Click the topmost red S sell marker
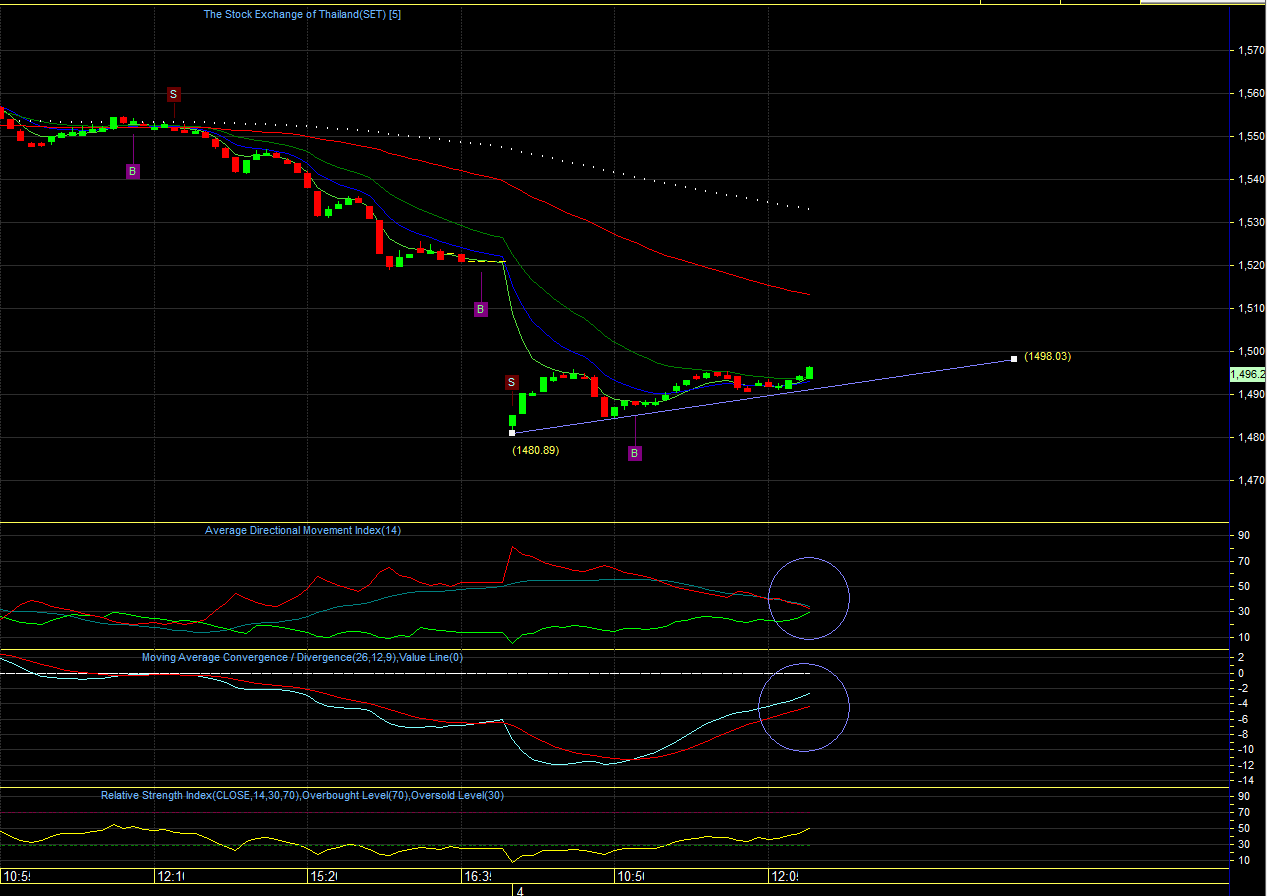 (x=173, y=94)
